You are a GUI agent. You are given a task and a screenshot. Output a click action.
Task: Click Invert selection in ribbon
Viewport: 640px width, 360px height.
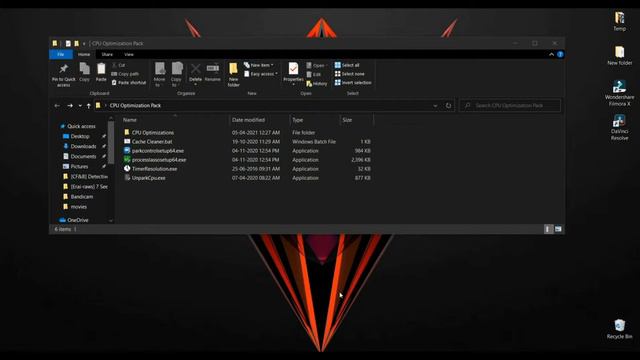coord(353,82)
